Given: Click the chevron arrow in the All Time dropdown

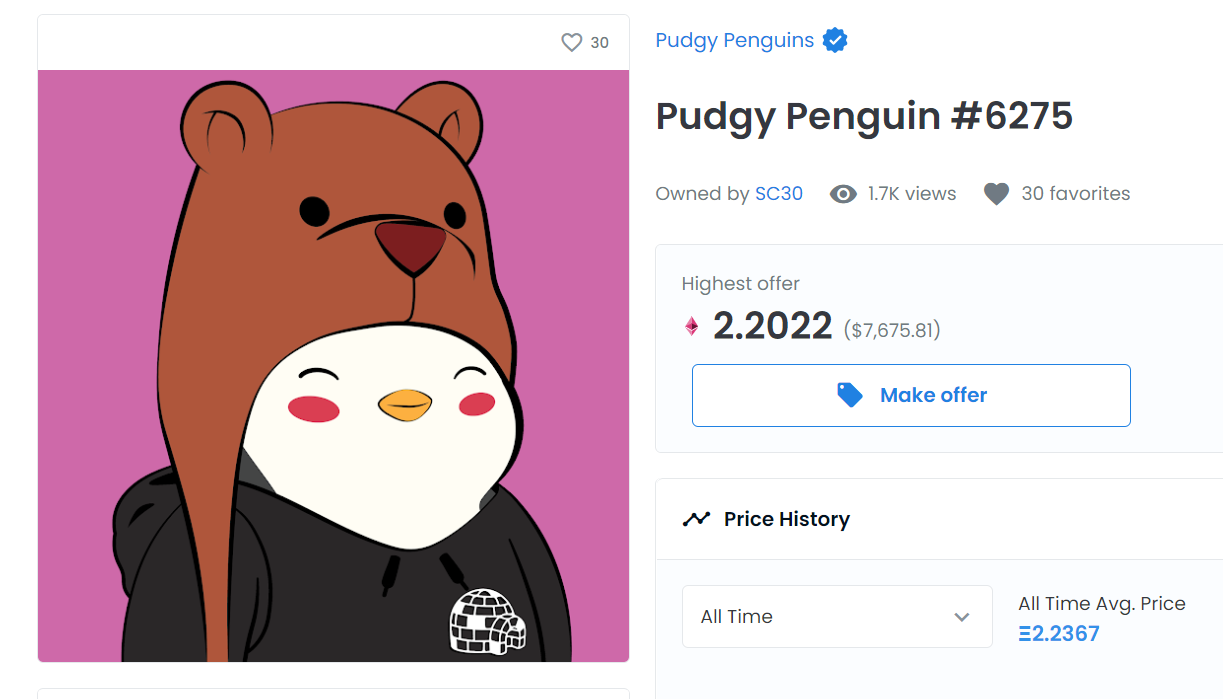Looking at the screenshot, I should (x=962, y=617).
